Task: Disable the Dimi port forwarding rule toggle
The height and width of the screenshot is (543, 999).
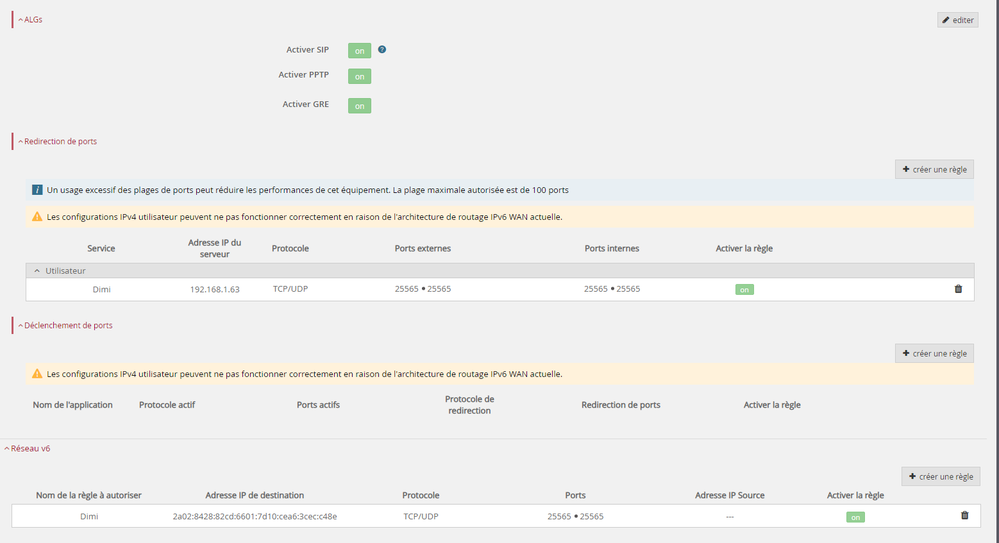Action: [744, 290]
